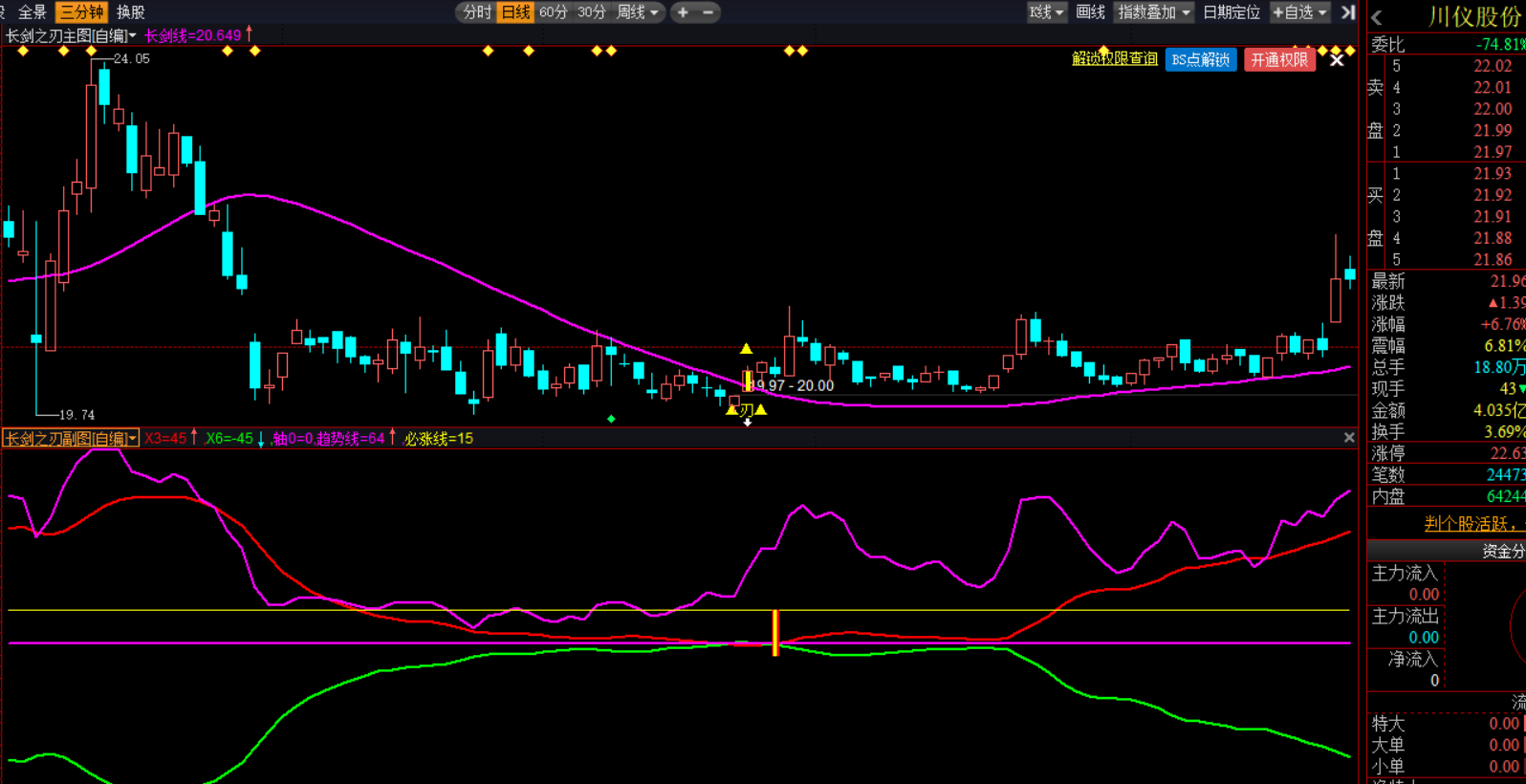Click the back arrow beside 川仪股份
This screenshot has height=784, width=1526.
[x=1377, y=17]
